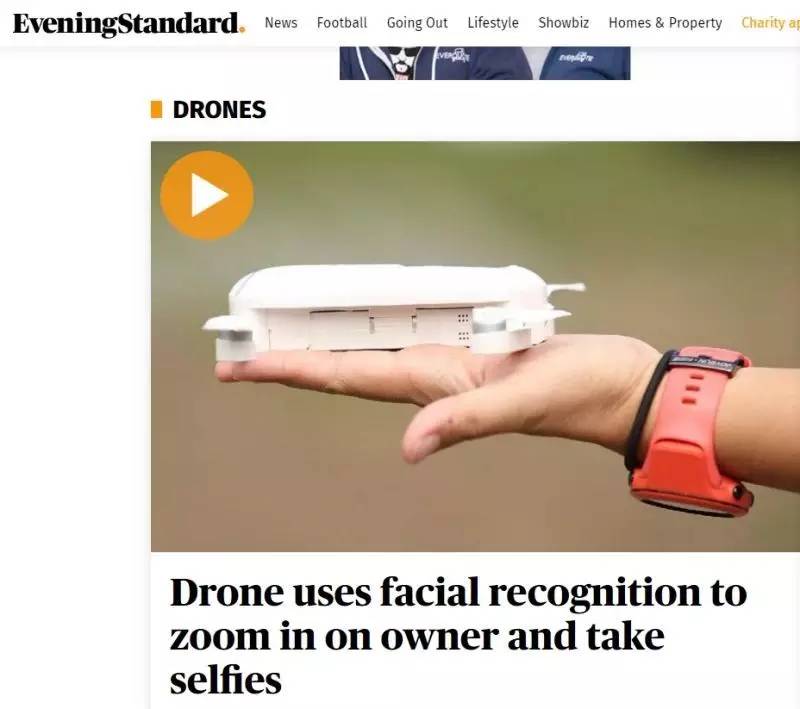Screen dimensions: 800x709
Task: Click the white drone in the photo
Action: pos(393,310)
